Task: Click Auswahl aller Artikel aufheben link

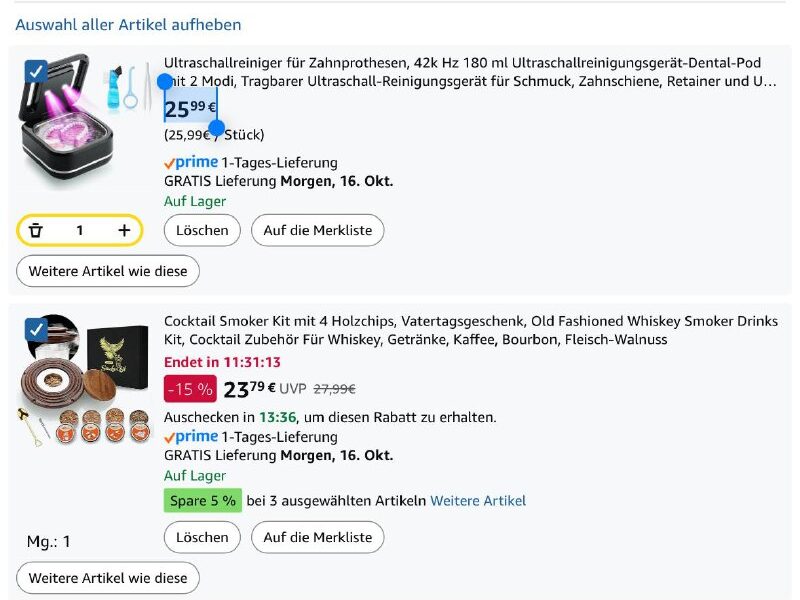Action: point(128,24)
